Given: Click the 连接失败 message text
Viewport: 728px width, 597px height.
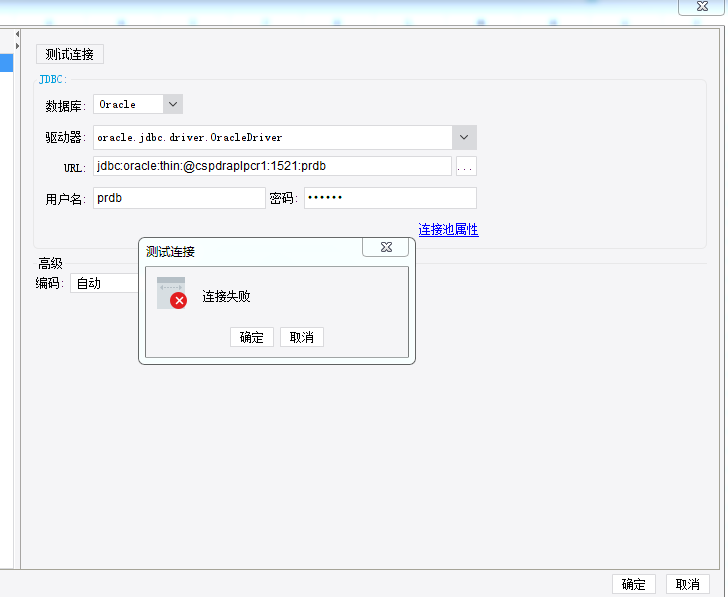Looking at the screenshot, I should (x=226, y=296).
